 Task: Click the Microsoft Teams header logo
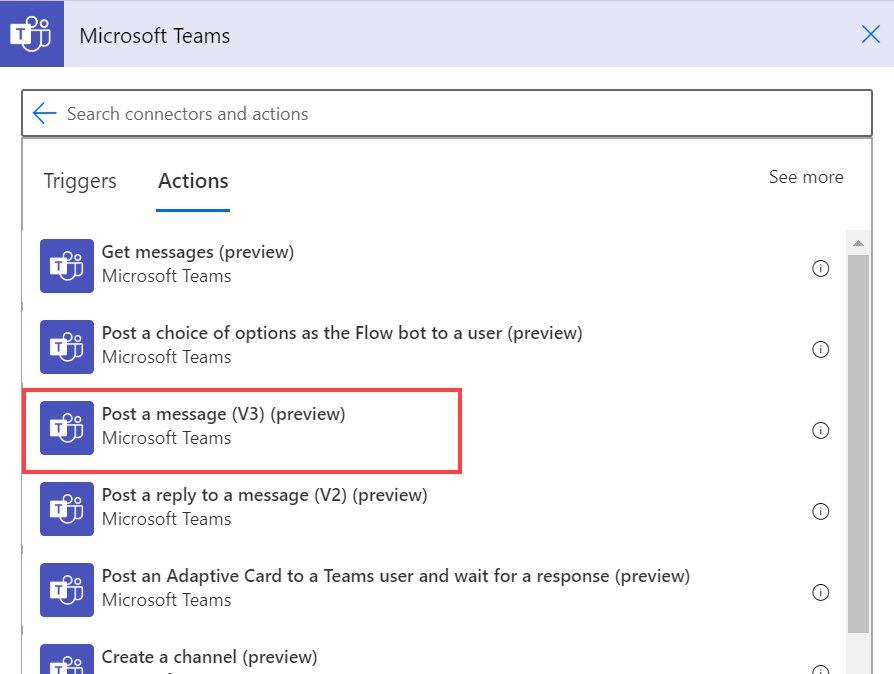click(32, 35)
